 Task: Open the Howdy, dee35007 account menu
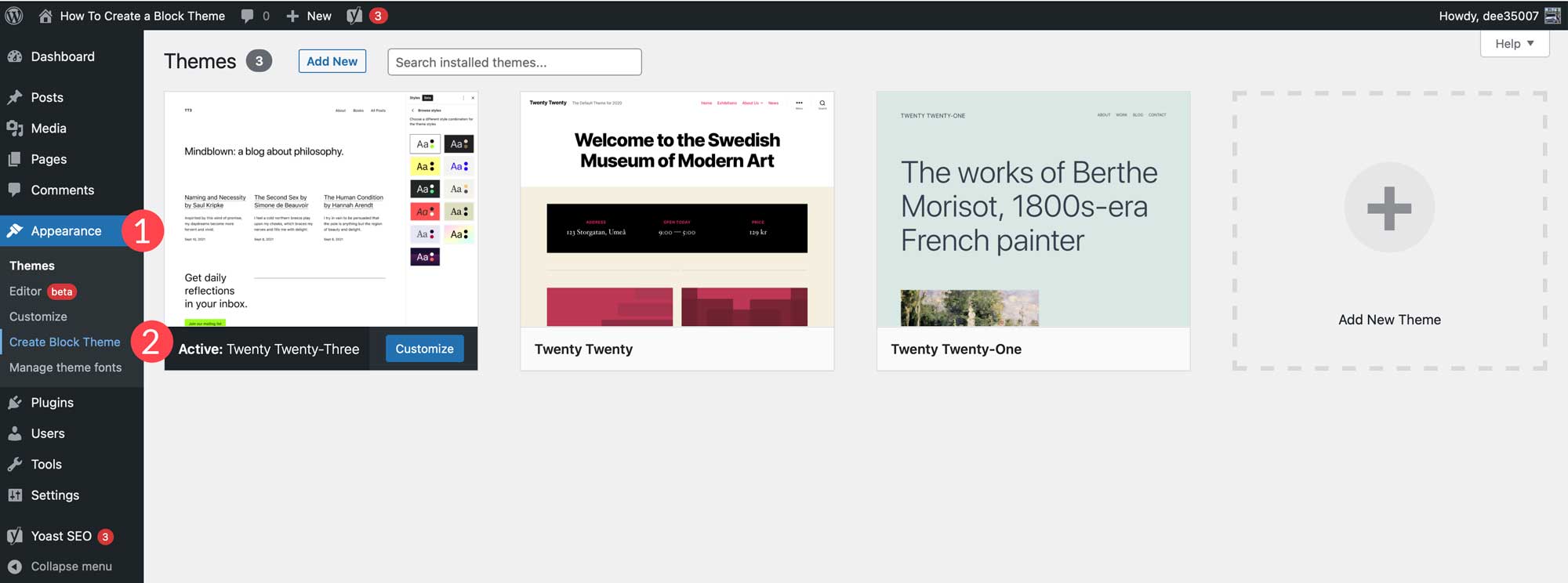coord(1488,16)
